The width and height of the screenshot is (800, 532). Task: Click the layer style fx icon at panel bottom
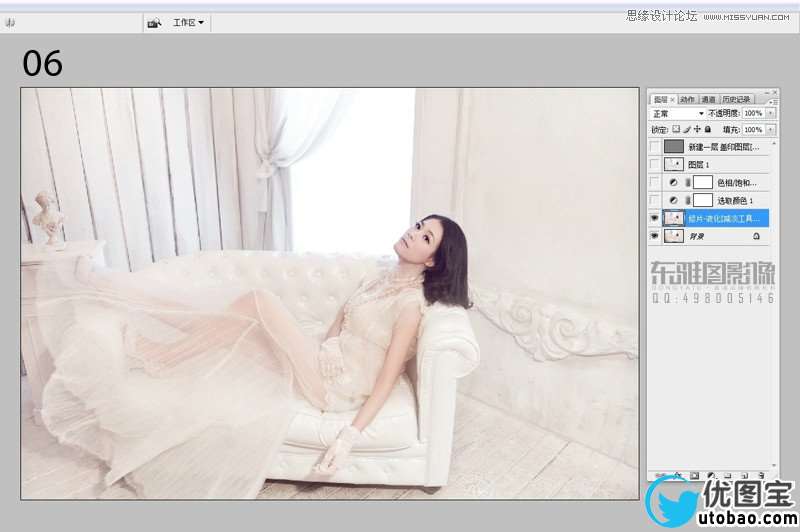[678, 475]
